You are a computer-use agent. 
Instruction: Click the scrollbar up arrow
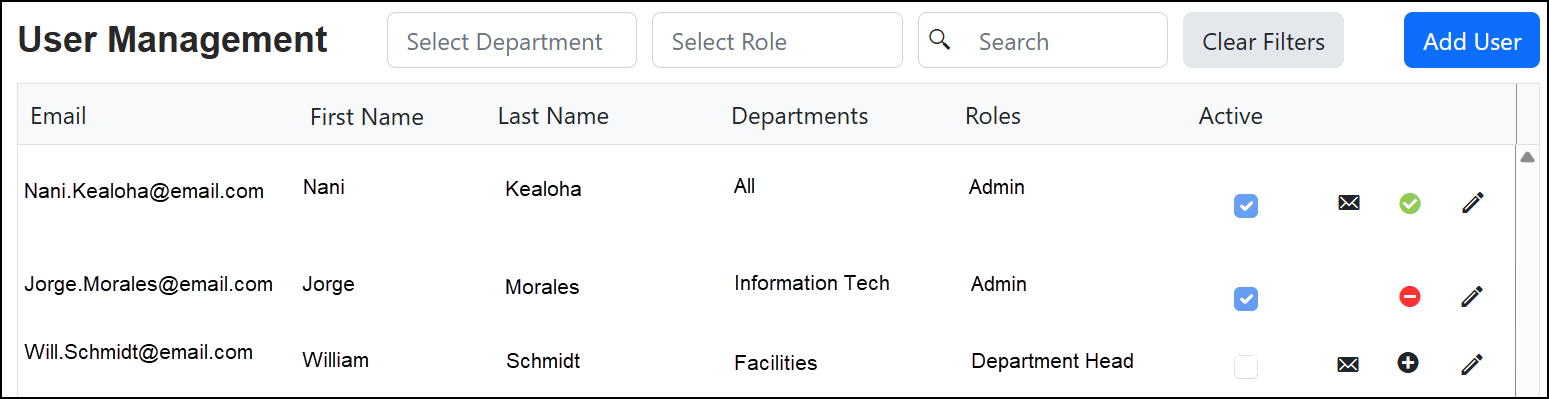click(x=1527, y=157)
